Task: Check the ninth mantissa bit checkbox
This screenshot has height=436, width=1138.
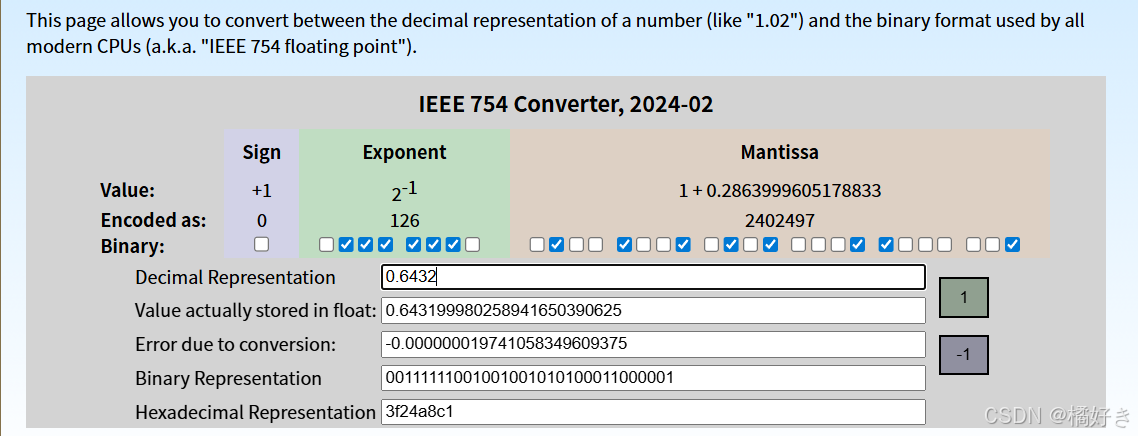Action: tap(711, 244)
